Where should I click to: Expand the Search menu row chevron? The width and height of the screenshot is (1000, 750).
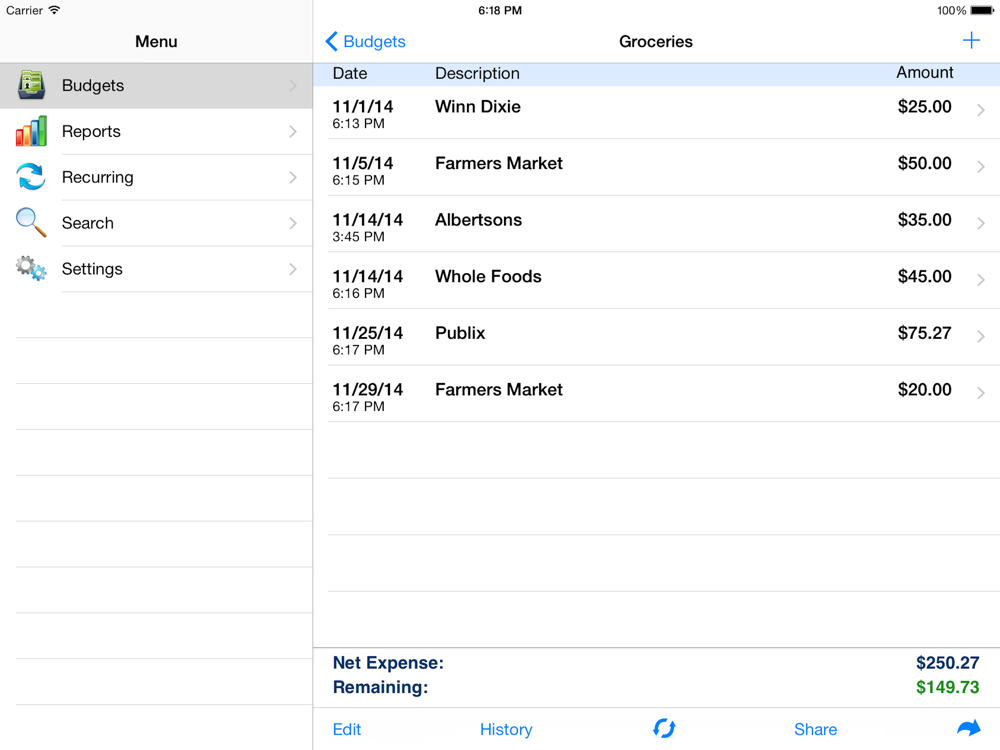[293, 223]
